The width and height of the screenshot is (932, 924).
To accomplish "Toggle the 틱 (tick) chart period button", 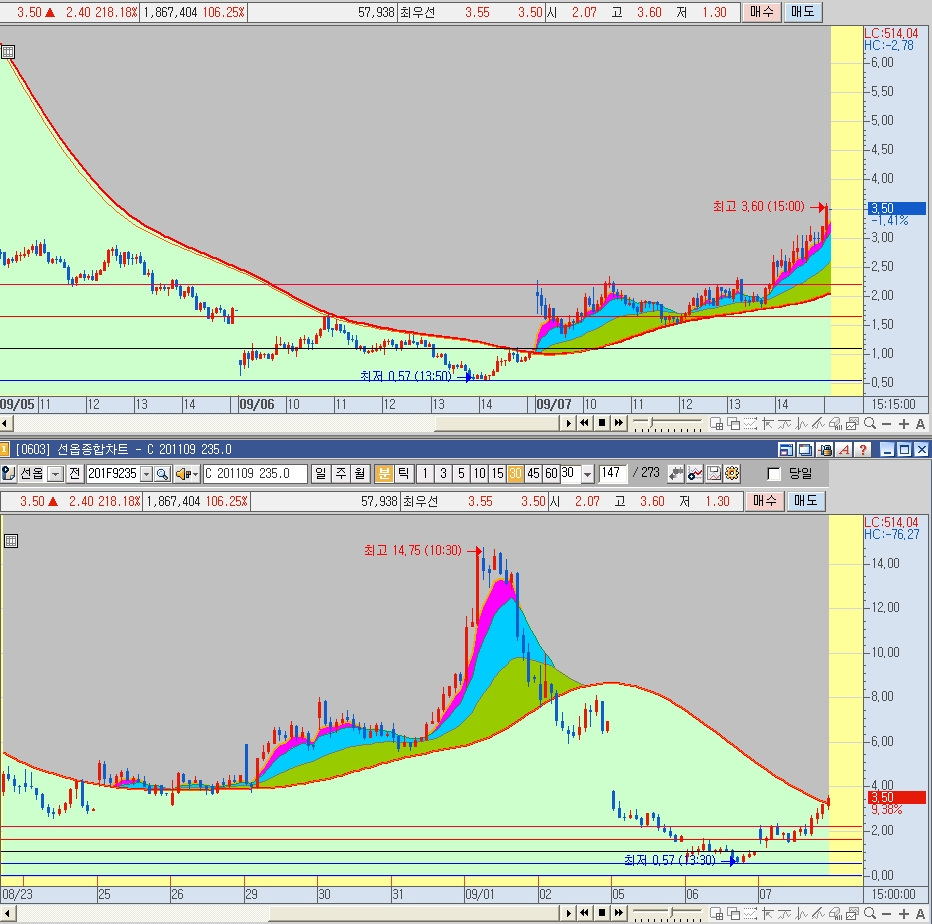I will (402, 474).
